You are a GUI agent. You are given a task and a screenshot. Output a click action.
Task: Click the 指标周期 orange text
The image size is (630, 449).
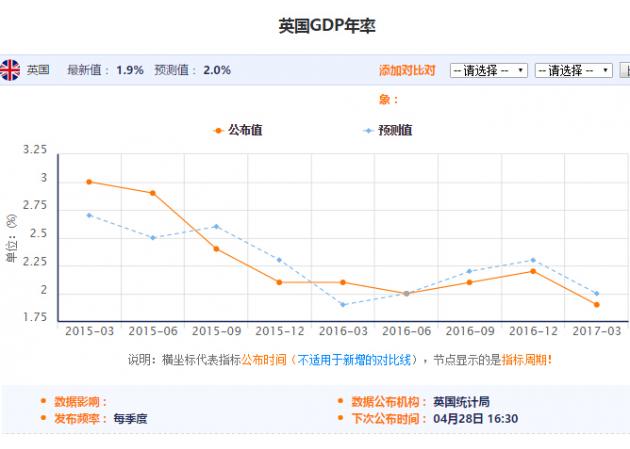pos(524,359)
